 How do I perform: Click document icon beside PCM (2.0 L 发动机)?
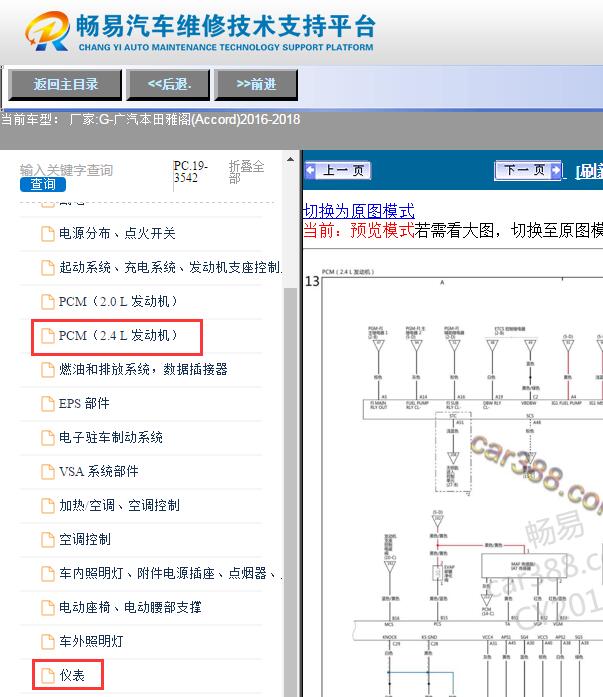tap(48, 302)
